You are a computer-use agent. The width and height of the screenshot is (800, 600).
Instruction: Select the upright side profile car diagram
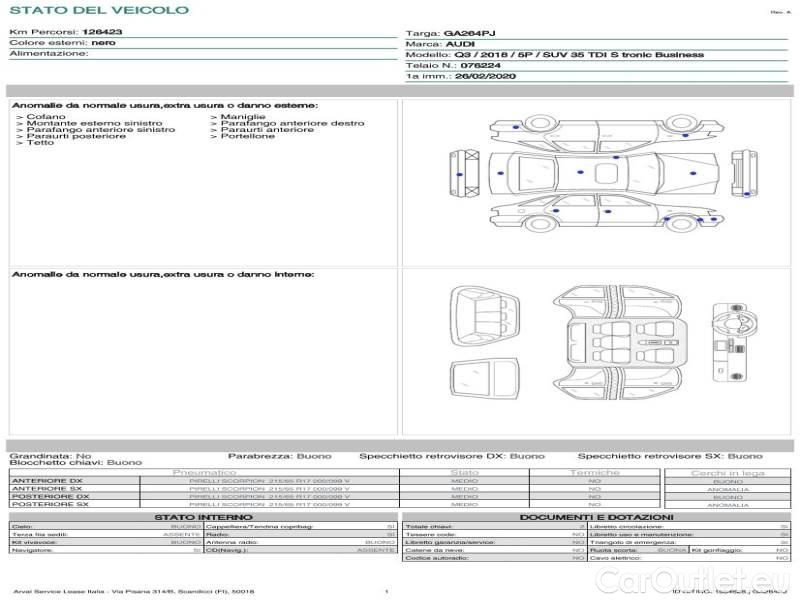607,212
